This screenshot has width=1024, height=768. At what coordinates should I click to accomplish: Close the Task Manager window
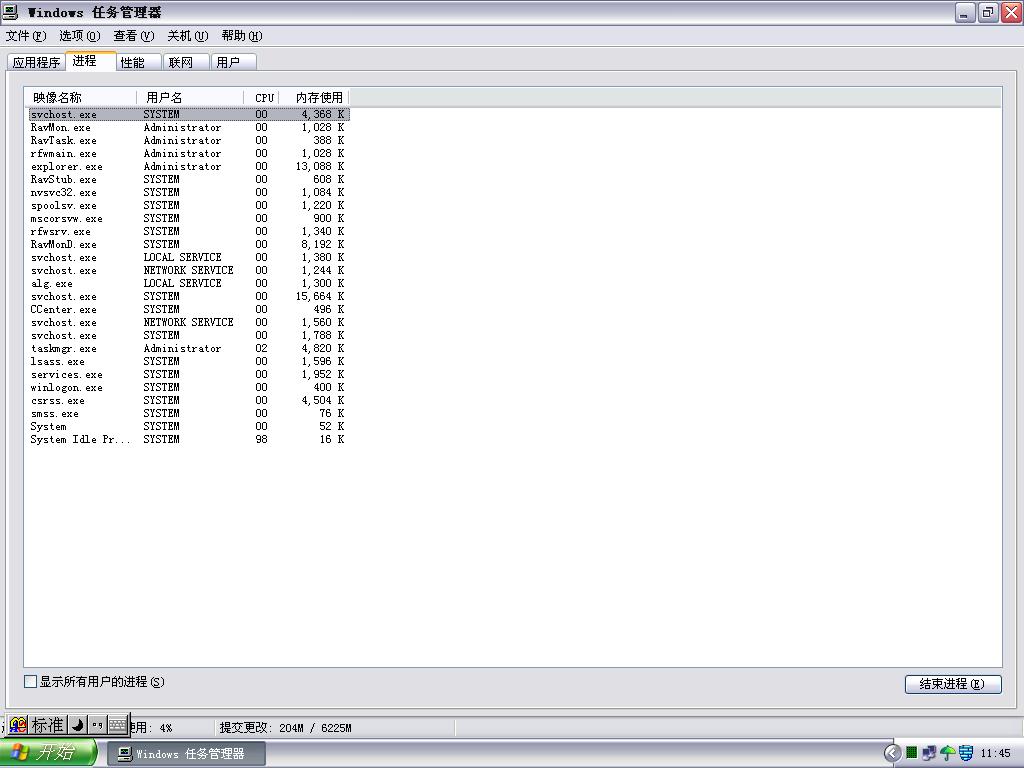(1012, 12)
